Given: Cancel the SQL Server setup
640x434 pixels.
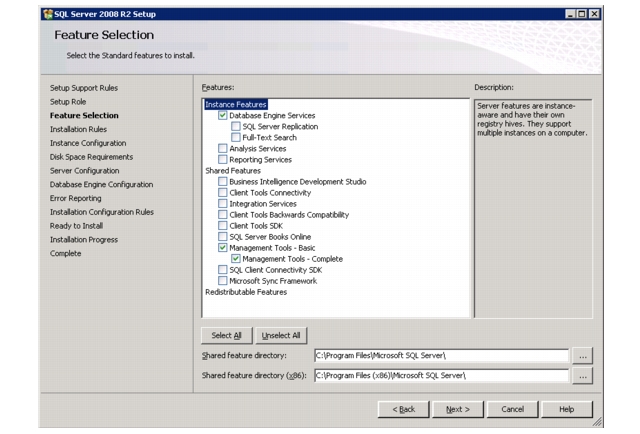Looking at the screenshot, I should (x=512, y=409).
